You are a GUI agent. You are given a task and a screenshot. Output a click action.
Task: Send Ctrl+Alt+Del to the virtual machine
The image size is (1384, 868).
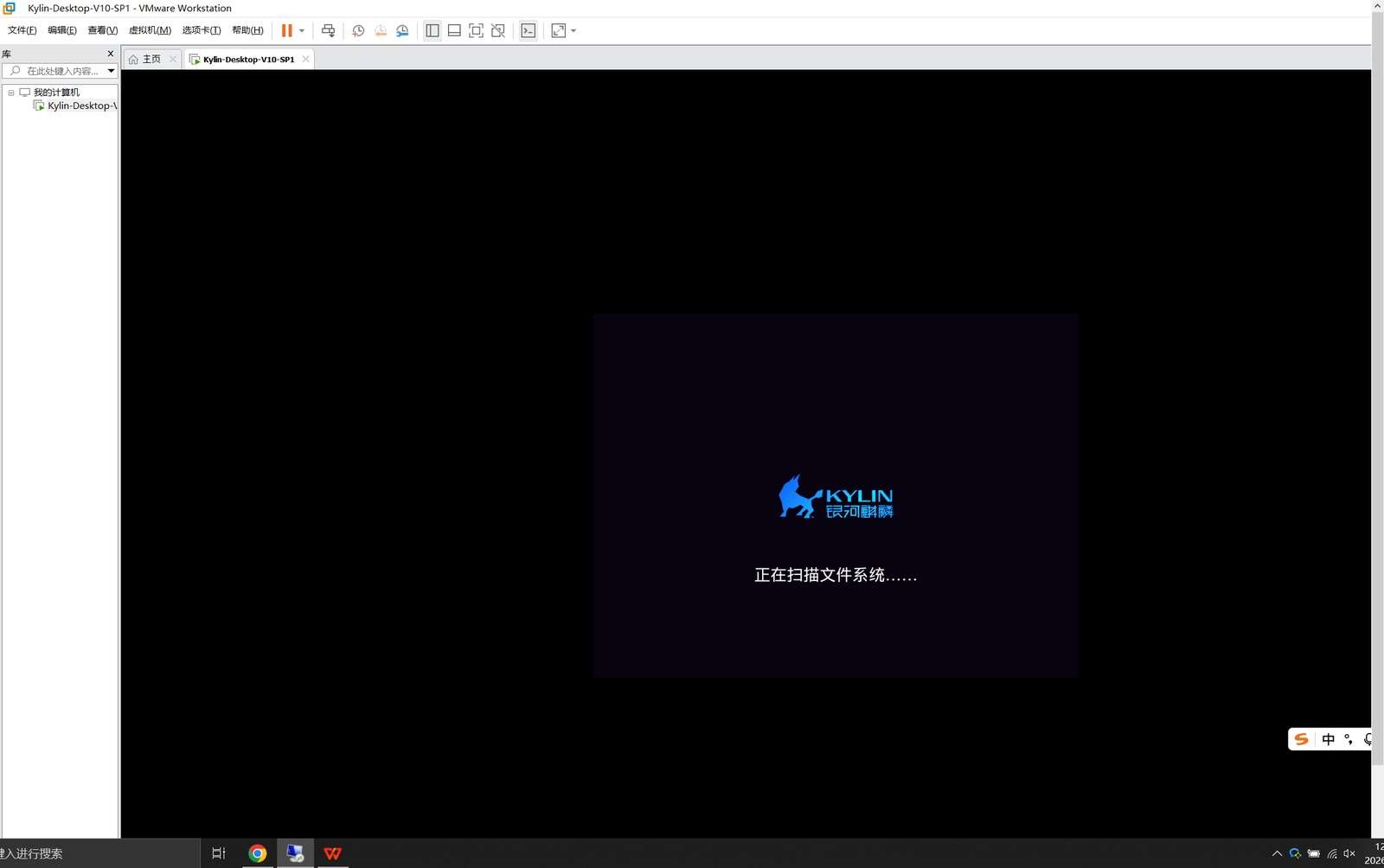pyautogui.click(x=328, y=30)
